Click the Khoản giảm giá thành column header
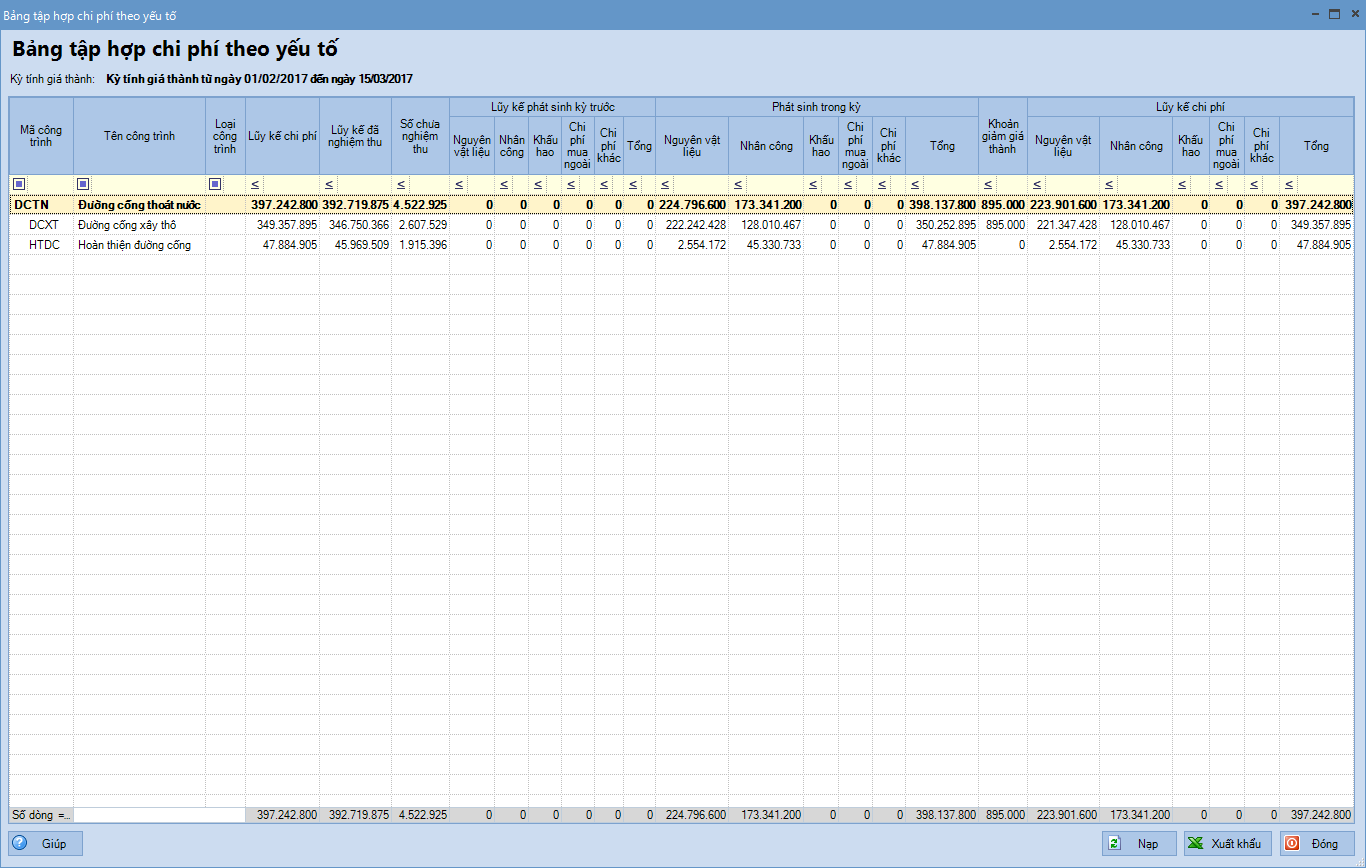The height and width of the screenshot is (868, 1366). click(x=1002, y=136)
